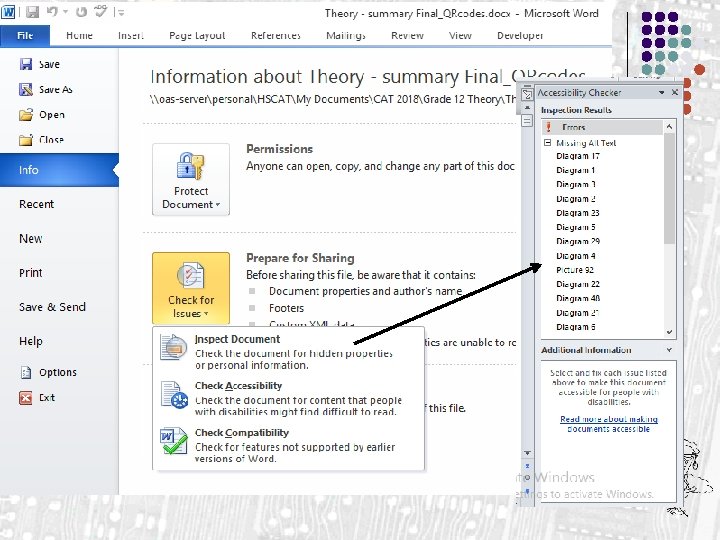This screenshot has width=720, height=540.
Task: Collapse the Additional Information section
Action: [669, 350]
